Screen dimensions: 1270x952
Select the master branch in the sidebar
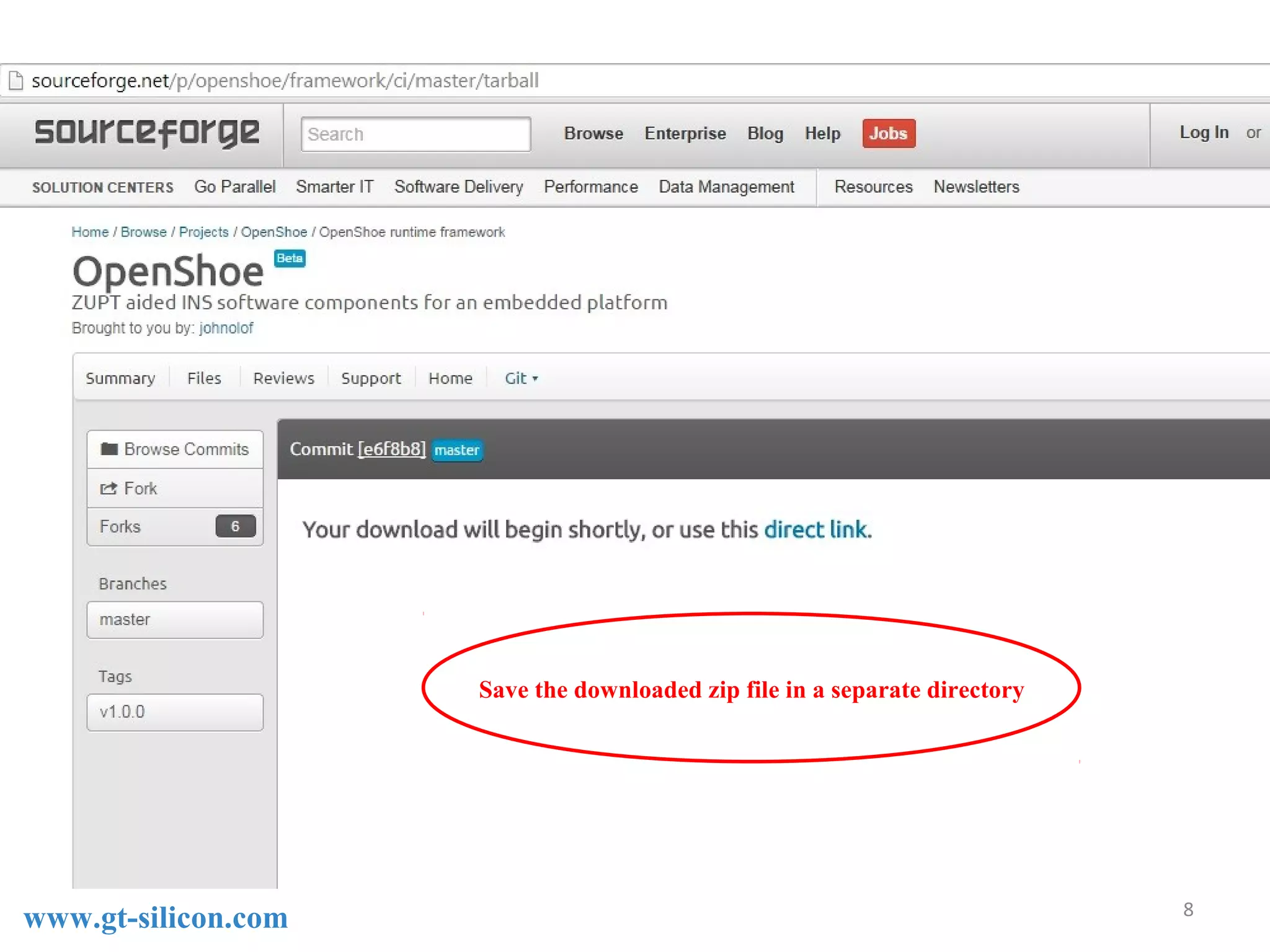(175, 620)
